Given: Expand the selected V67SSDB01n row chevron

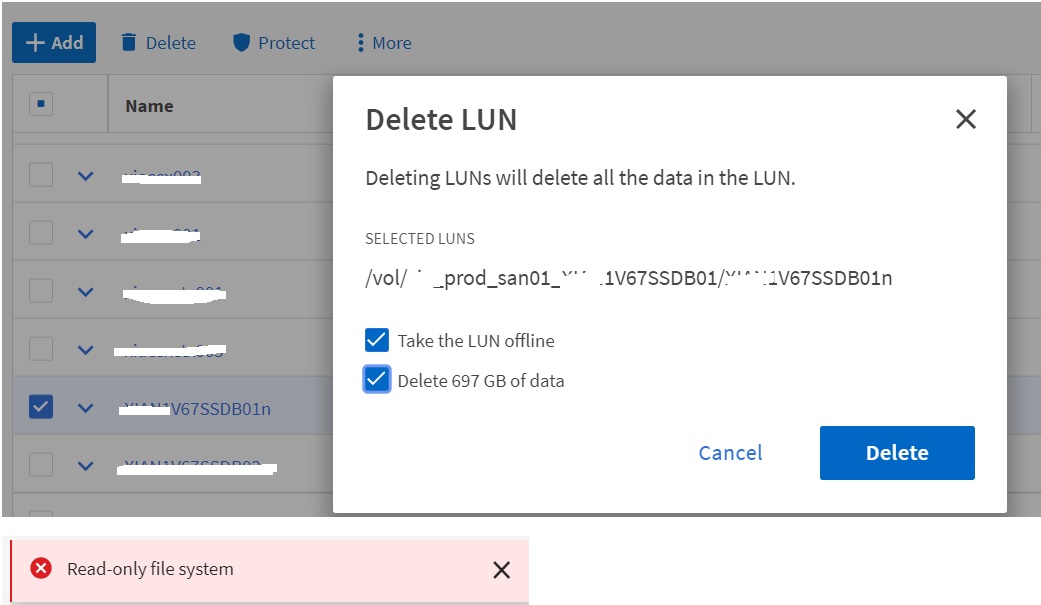Looking at the screenshot, I should tap(86, 408).
